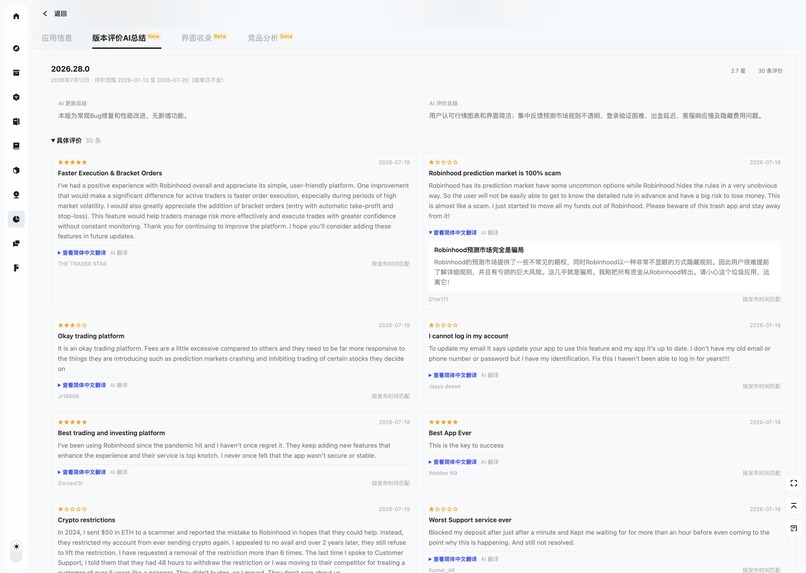Click 按发布时间匹配 on THE TRADER STAR card
This screenshot has height=573, width=806.
391,264
